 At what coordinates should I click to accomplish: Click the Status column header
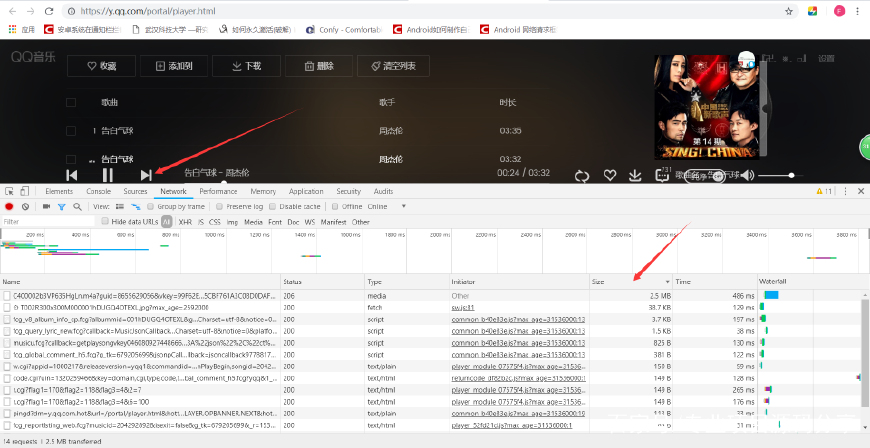pyautogui.click(x=323, y=282)
